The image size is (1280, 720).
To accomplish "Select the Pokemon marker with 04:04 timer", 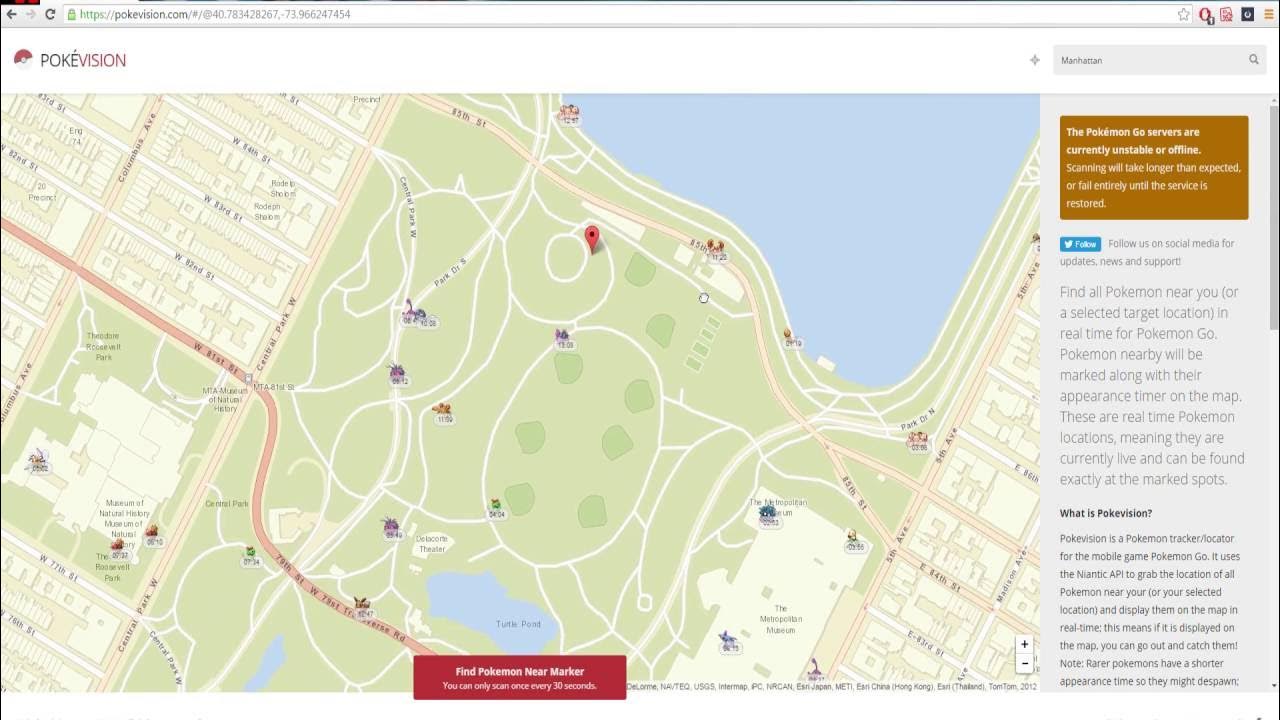I will point(496,508).
